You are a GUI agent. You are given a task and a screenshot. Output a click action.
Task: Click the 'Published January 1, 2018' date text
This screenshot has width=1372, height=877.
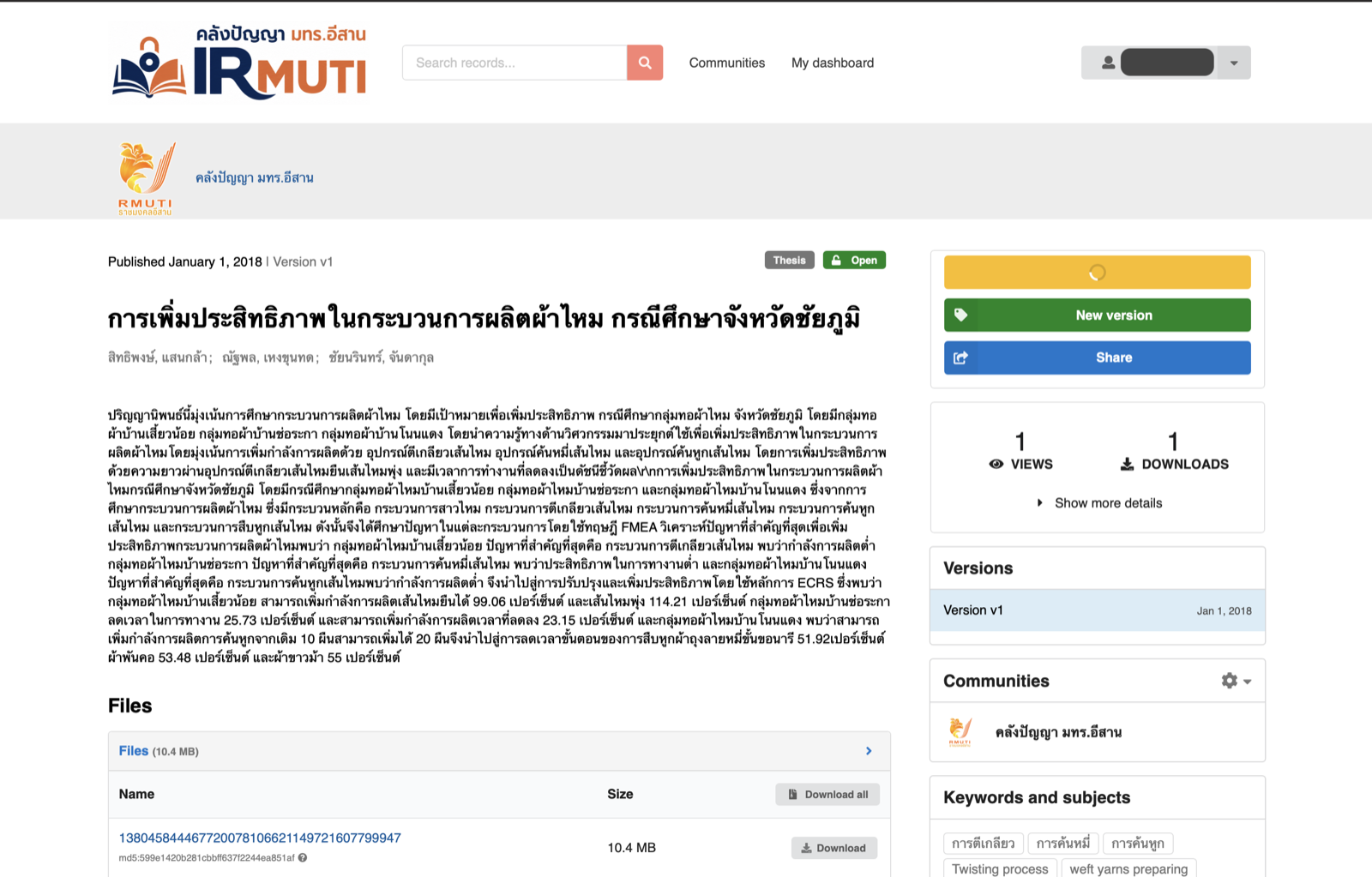(x=185, y=261)
